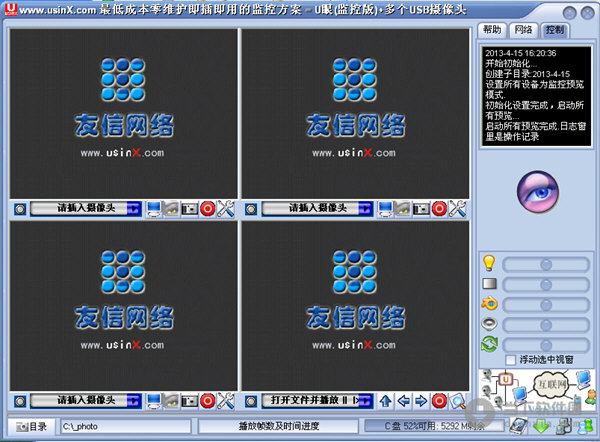The image size is (600, 442).
Task: Click red record button in playback panel
Action: (x=439, y=401)
